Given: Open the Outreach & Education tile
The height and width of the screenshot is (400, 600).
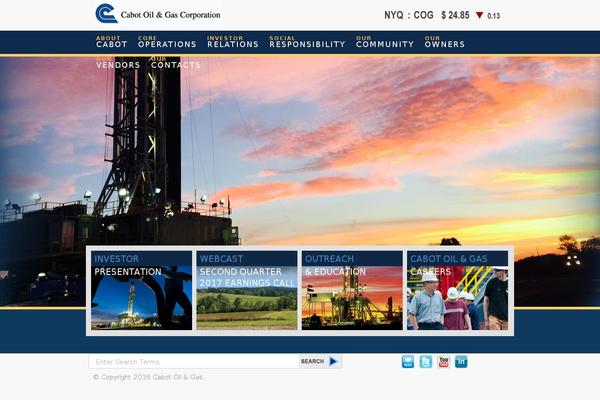Looking at the screenshot, I should coord(352,290).
